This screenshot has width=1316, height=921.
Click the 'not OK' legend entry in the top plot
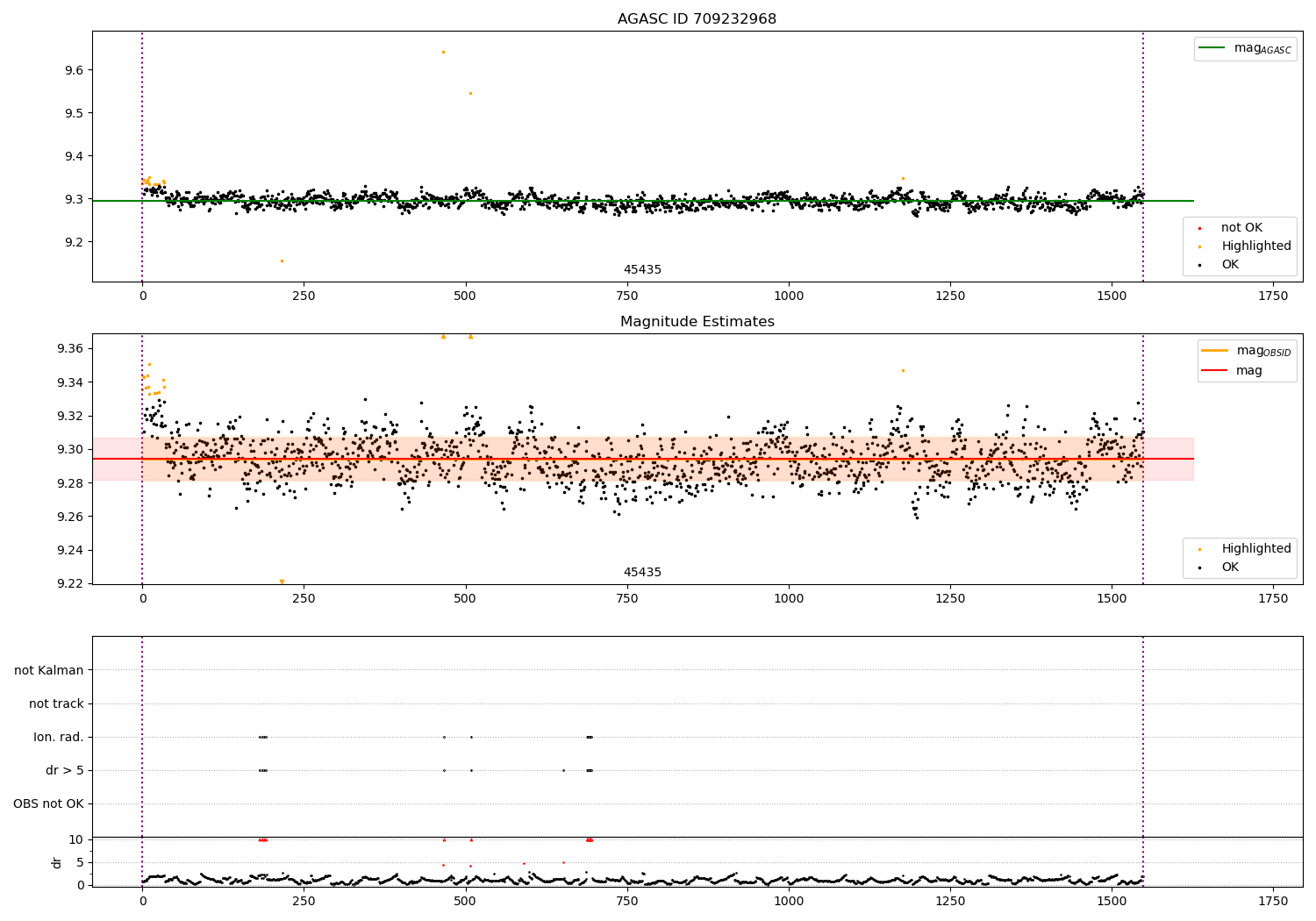tap(1241, 228)
